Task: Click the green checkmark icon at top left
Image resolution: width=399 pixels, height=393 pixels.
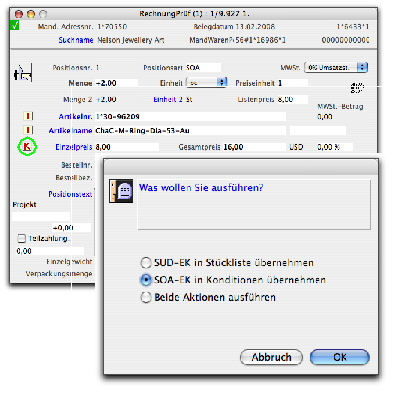Action: point(15,25)
